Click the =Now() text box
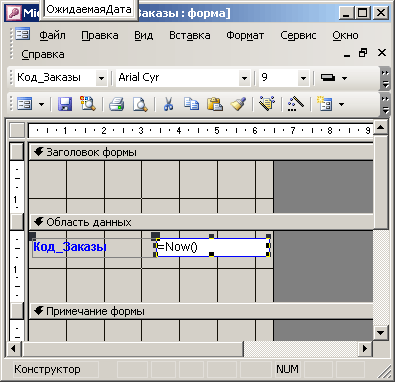 (213, 247)
